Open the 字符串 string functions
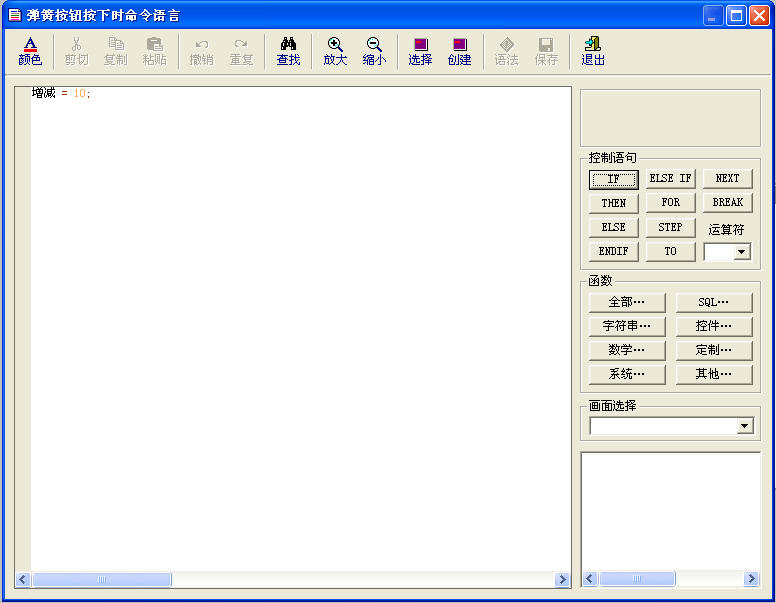Image resolution: width=776 pixels, height=603 pixels. click(627, 326)
